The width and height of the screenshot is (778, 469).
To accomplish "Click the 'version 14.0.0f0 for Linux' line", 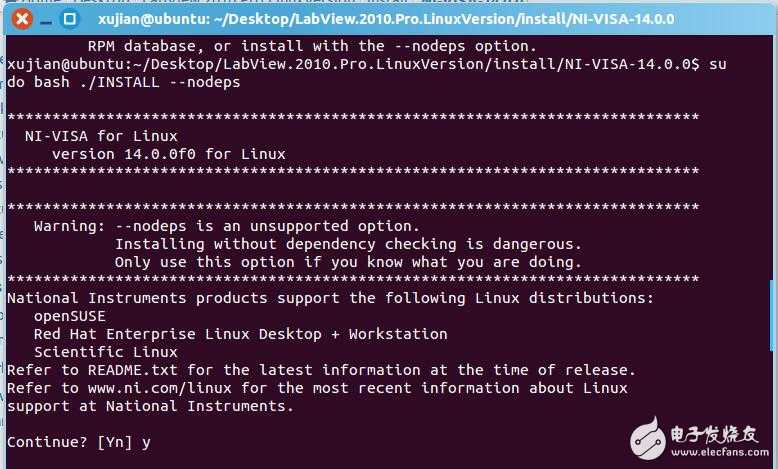I will tap(168, 154).
